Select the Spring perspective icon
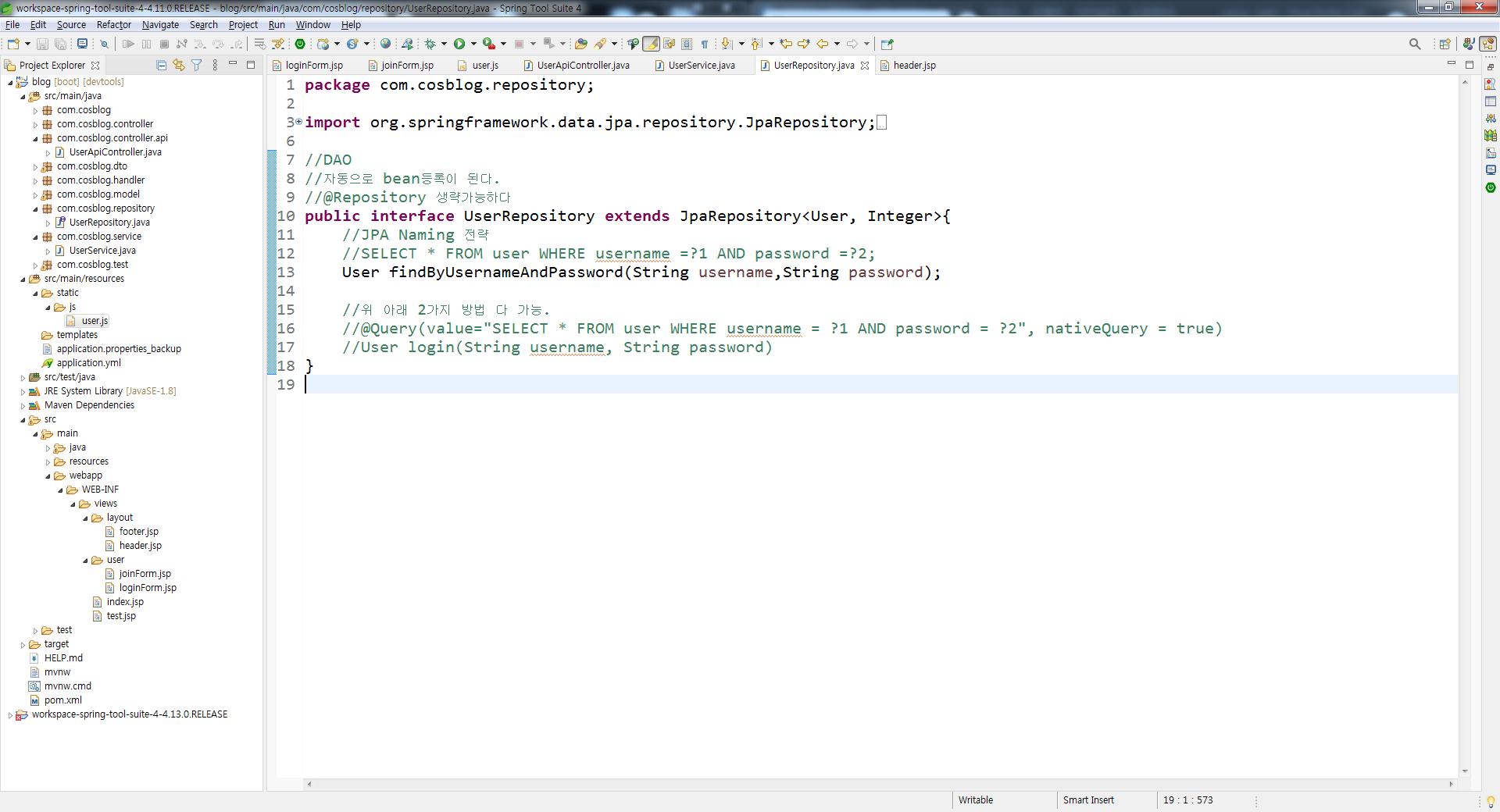This screenshot has height=812, width=1500. click(x=1488, y=44)
